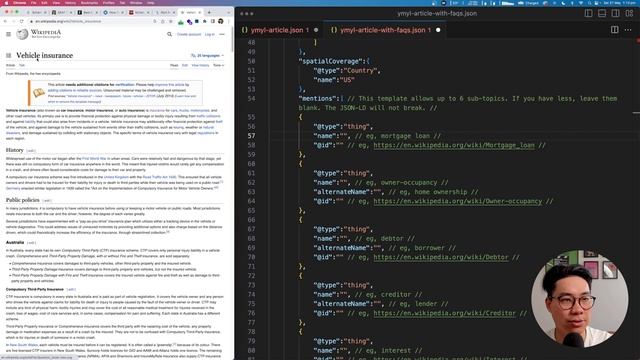Open the Chrome three-dot menu
This screenshot has width=640, height=360.
(x=229, y=21)
